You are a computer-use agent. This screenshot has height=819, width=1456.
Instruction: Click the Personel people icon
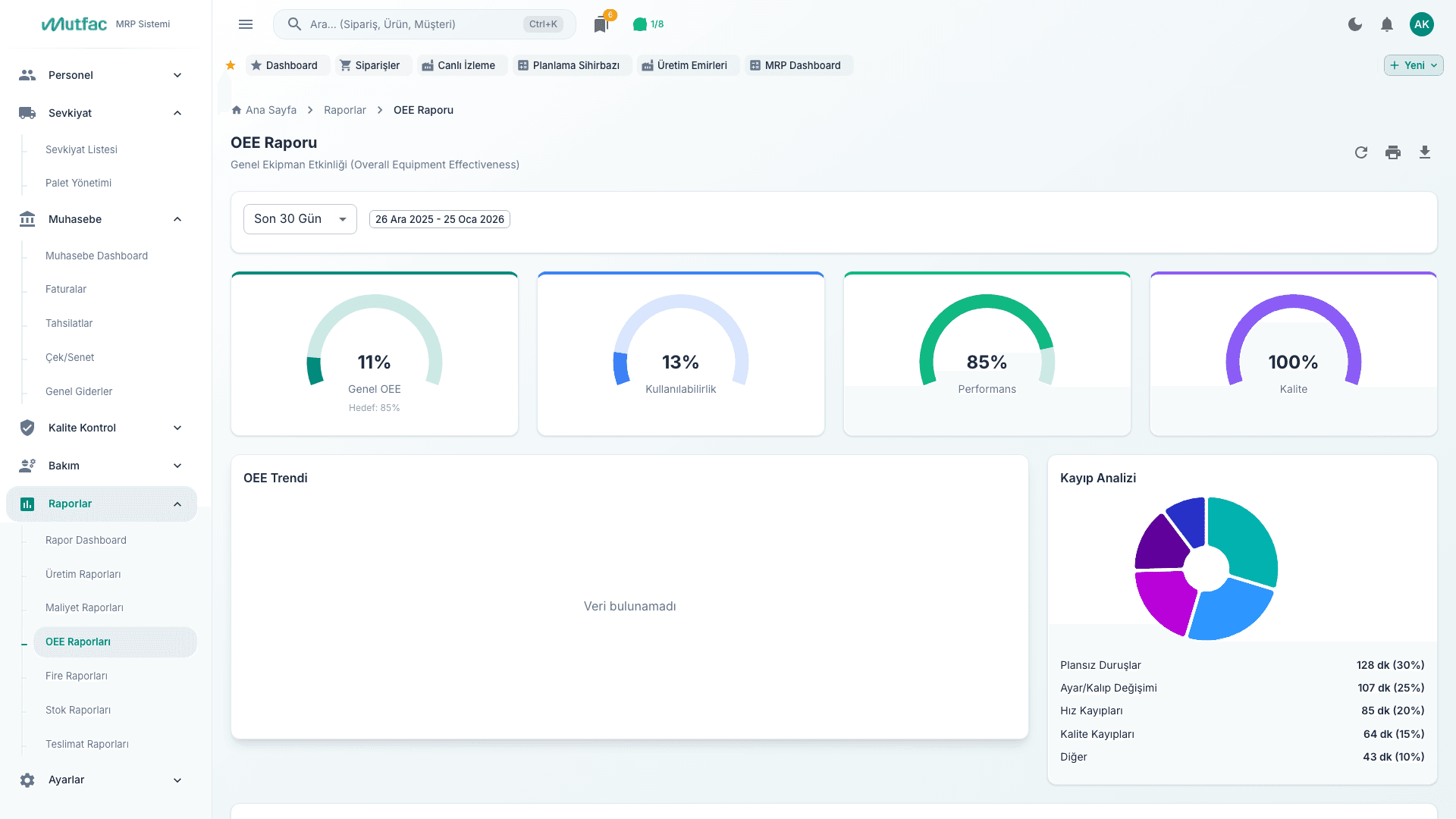click(27, 75)
